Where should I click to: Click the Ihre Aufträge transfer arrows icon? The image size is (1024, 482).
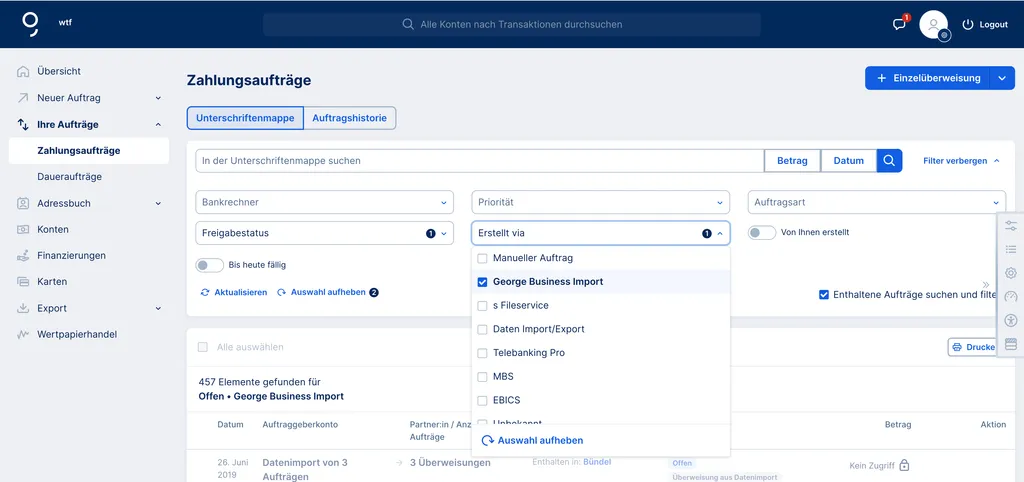pyautogui.click(x=24, y=124)
